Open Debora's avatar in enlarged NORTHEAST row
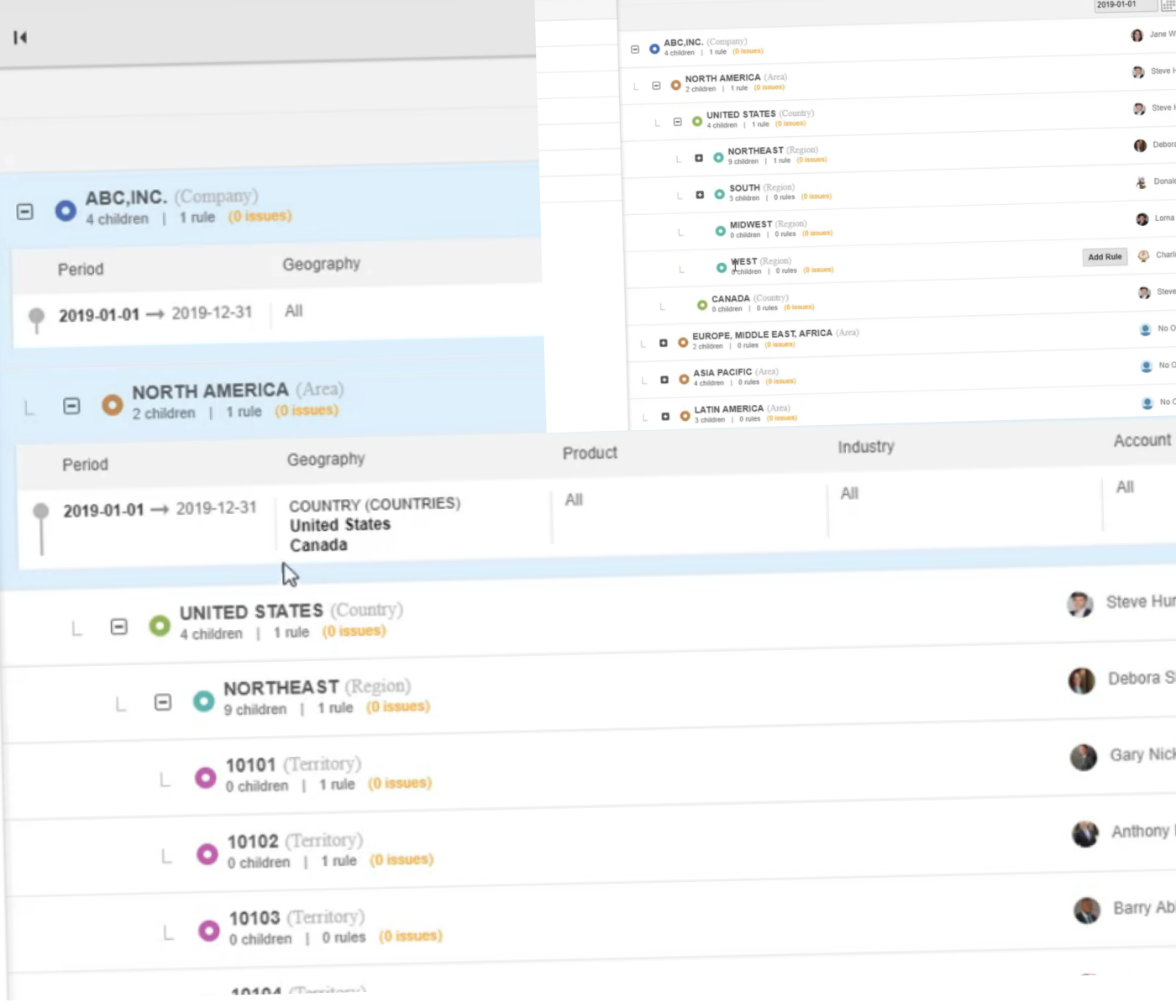This screenshot has height=1008, width=1176. coord(1082,680)
